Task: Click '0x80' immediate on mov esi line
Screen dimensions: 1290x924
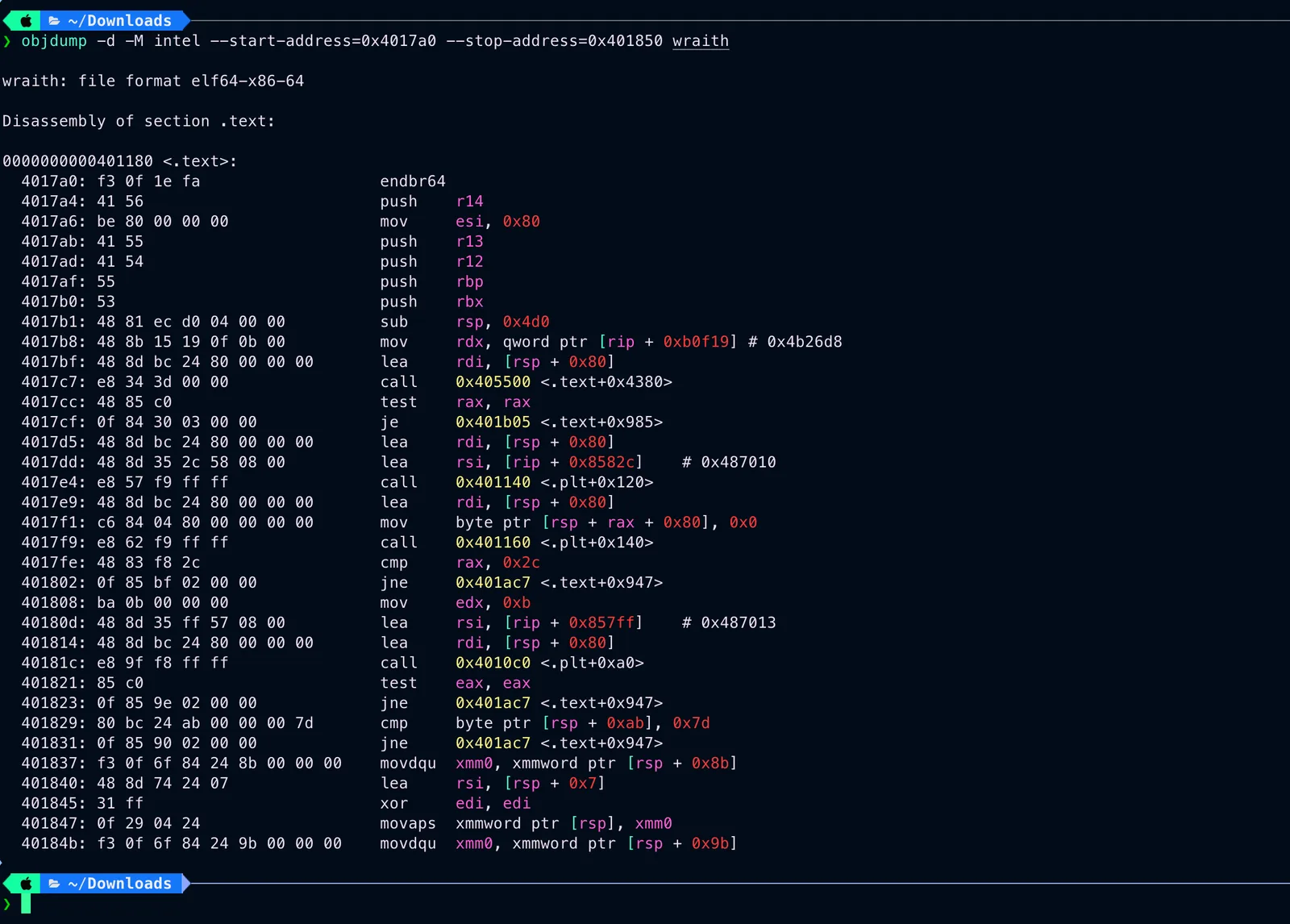Action: click(x=522, y=222)
